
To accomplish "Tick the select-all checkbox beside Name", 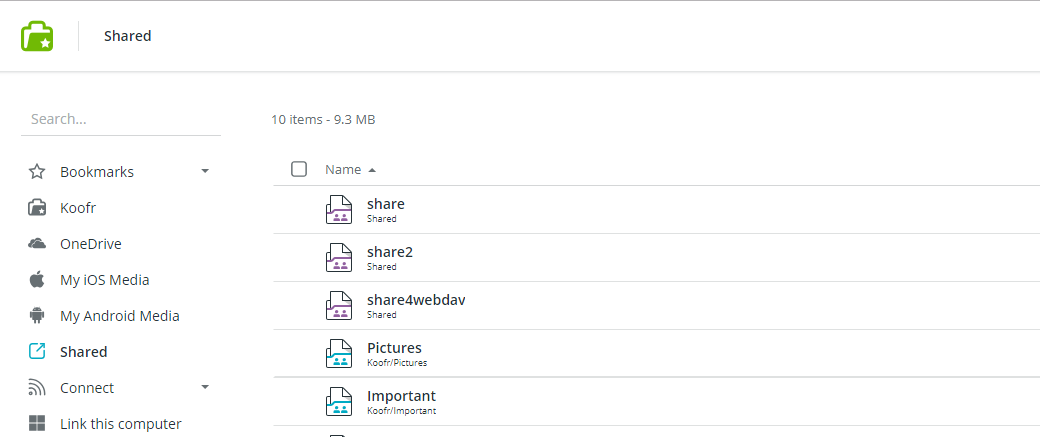I will 299,169.
